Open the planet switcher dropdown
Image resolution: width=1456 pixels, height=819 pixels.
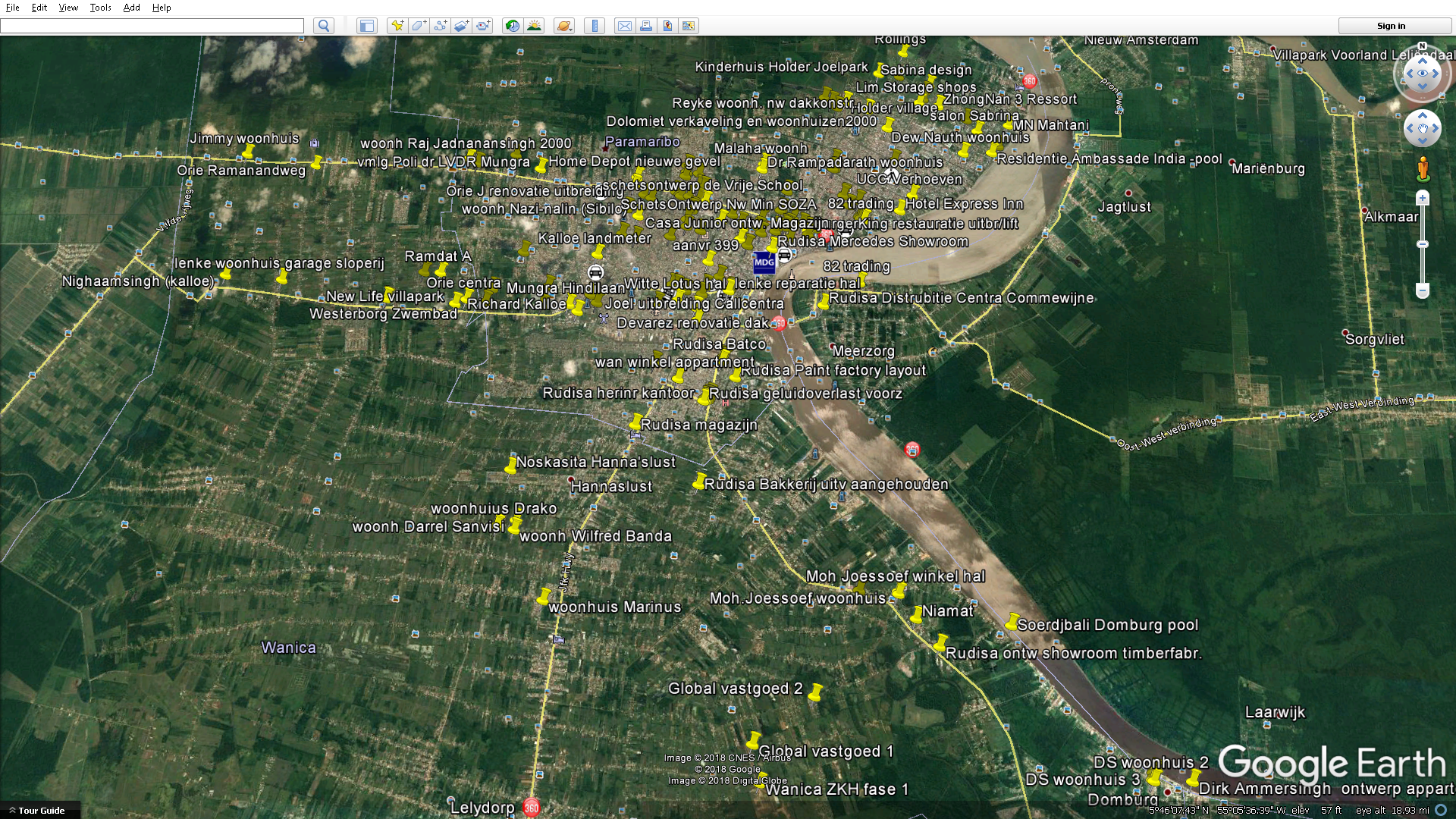coord(565,26)
